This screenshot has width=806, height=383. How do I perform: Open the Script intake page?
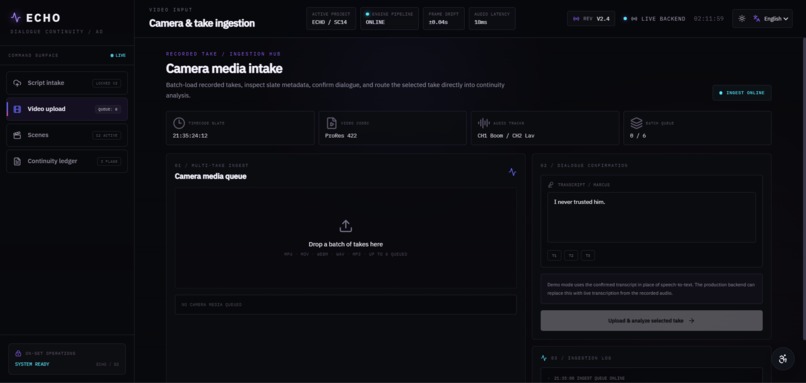[67, 83]
